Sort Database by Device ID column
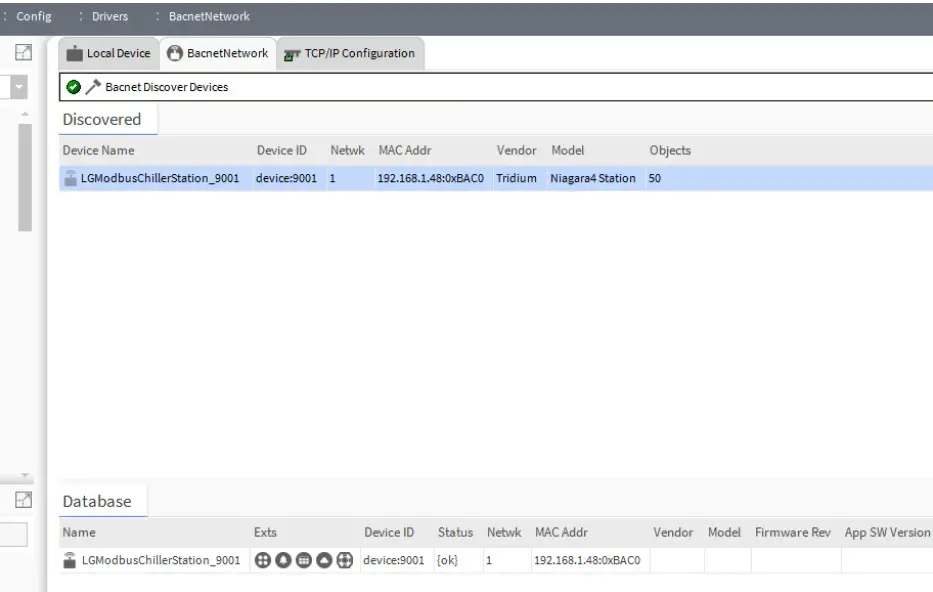Viewport: 933px width, 592px height. pos(389,533)
